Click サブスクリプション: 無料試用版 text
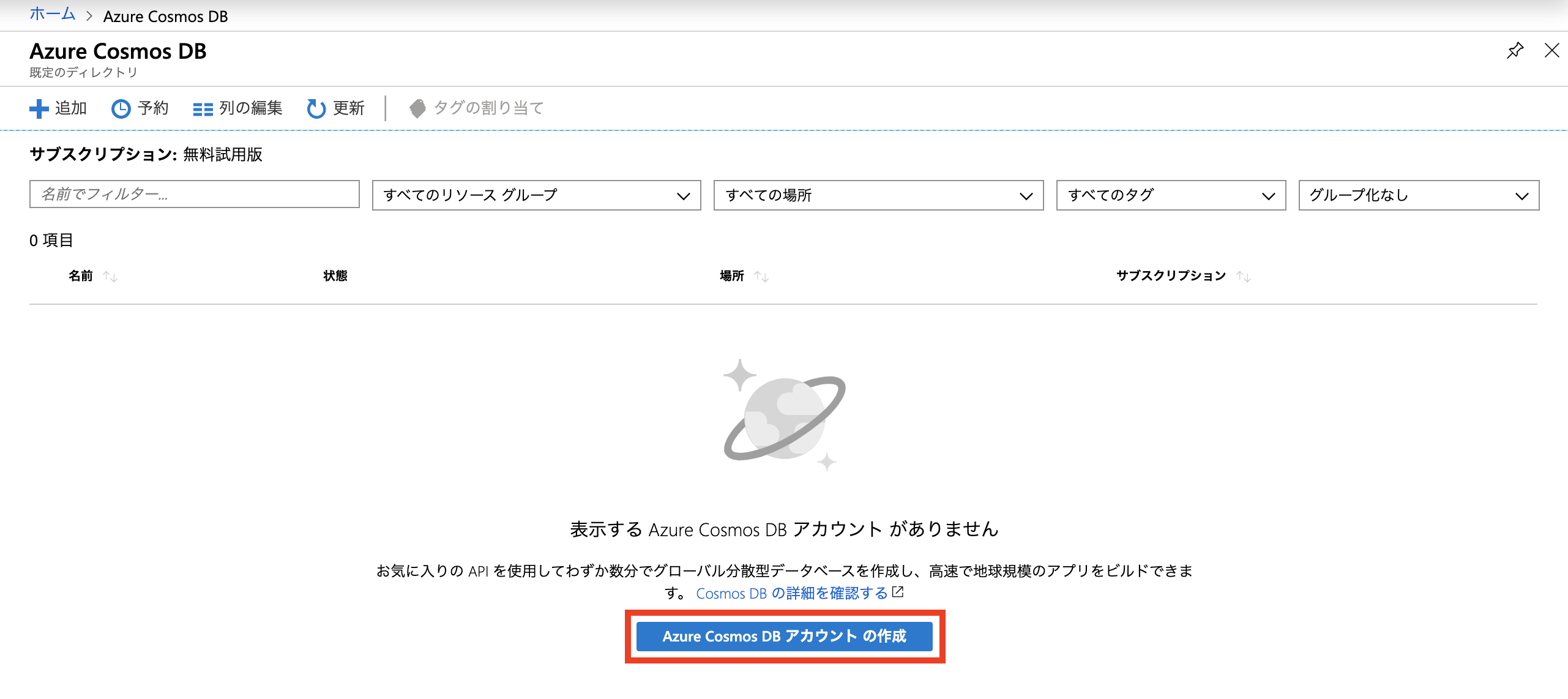1568x699 pixels. click(x=146, y=154)
